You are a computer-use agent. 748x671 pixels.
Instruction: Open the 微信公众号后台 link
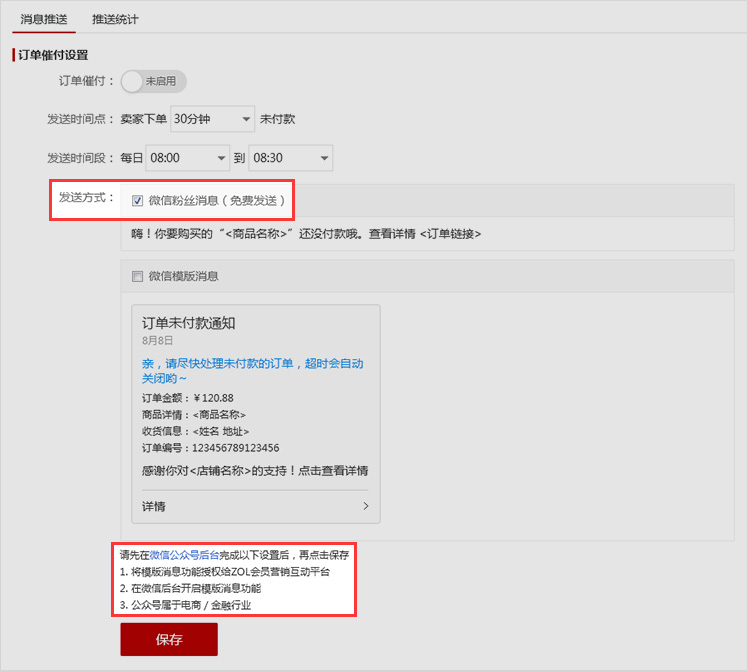click(184, 555)
